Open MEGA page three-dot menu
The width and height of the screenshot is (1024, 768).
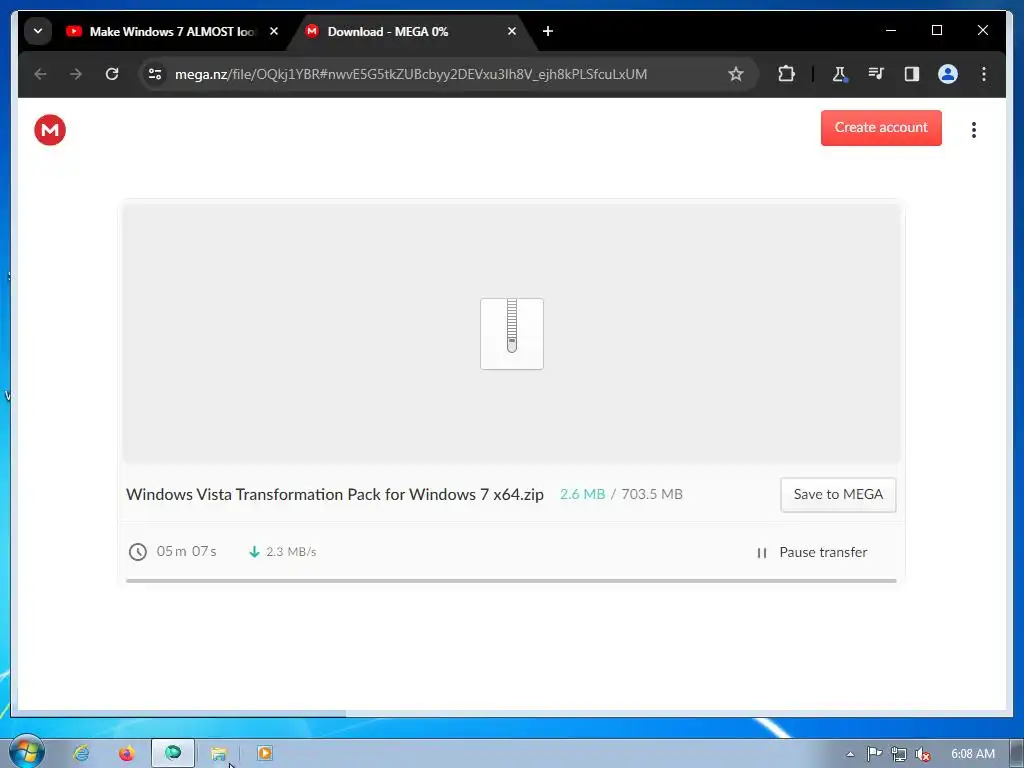click(973, 129)
